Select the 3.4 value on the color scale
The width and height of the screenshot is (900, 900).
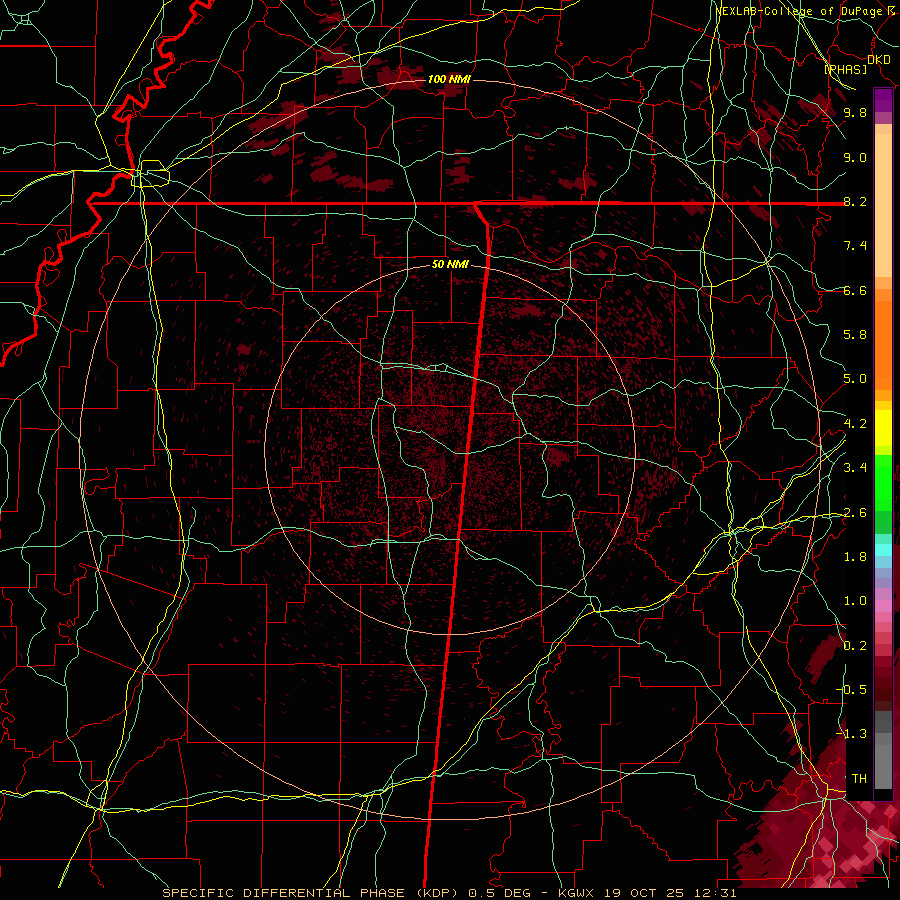(855, 468)
